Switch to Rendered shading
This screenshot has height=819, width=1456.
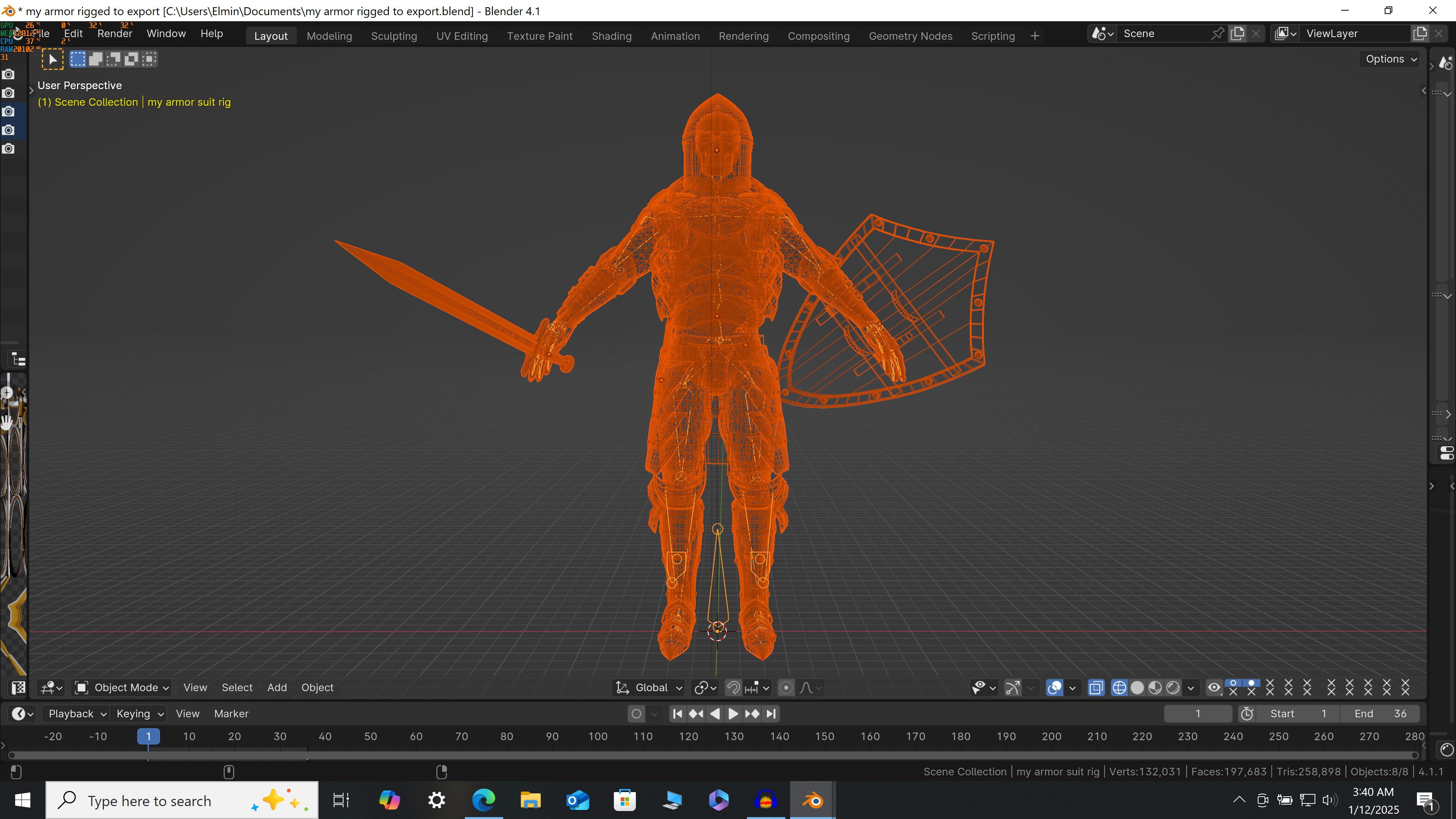[x=1173, y=687]
